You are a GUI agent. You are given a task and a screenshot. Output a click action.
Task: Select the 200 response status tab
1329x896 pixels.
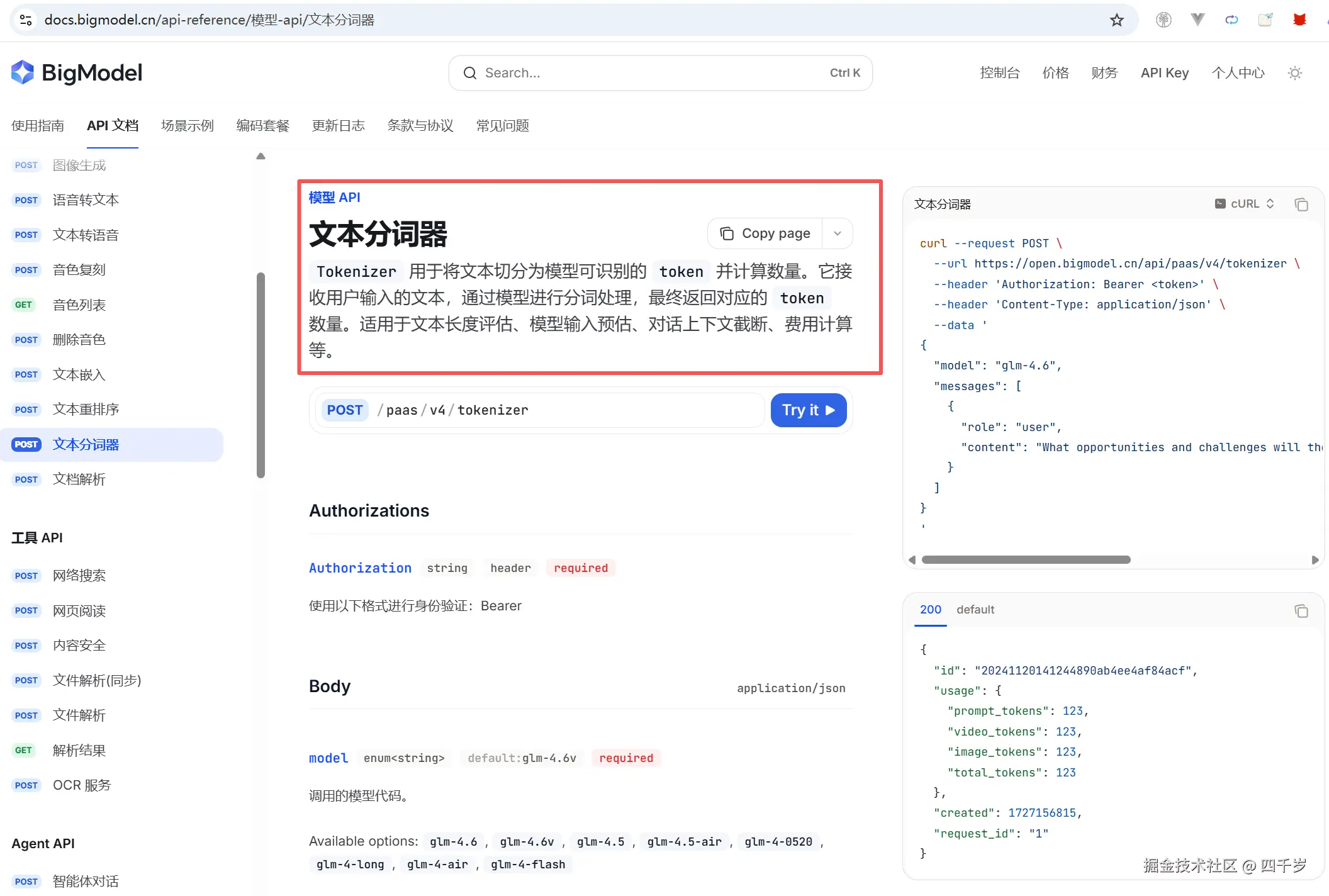930,609
